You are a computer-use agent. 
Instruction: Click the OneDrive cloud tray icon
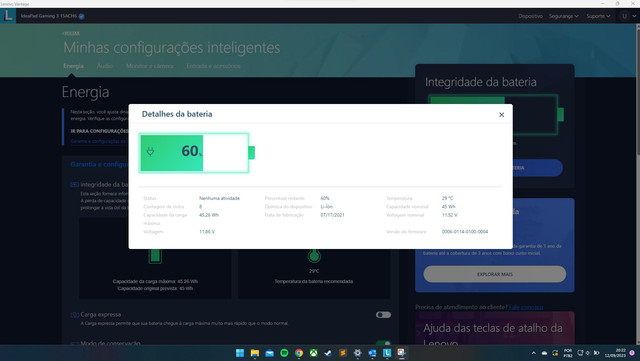pos(544,353)
